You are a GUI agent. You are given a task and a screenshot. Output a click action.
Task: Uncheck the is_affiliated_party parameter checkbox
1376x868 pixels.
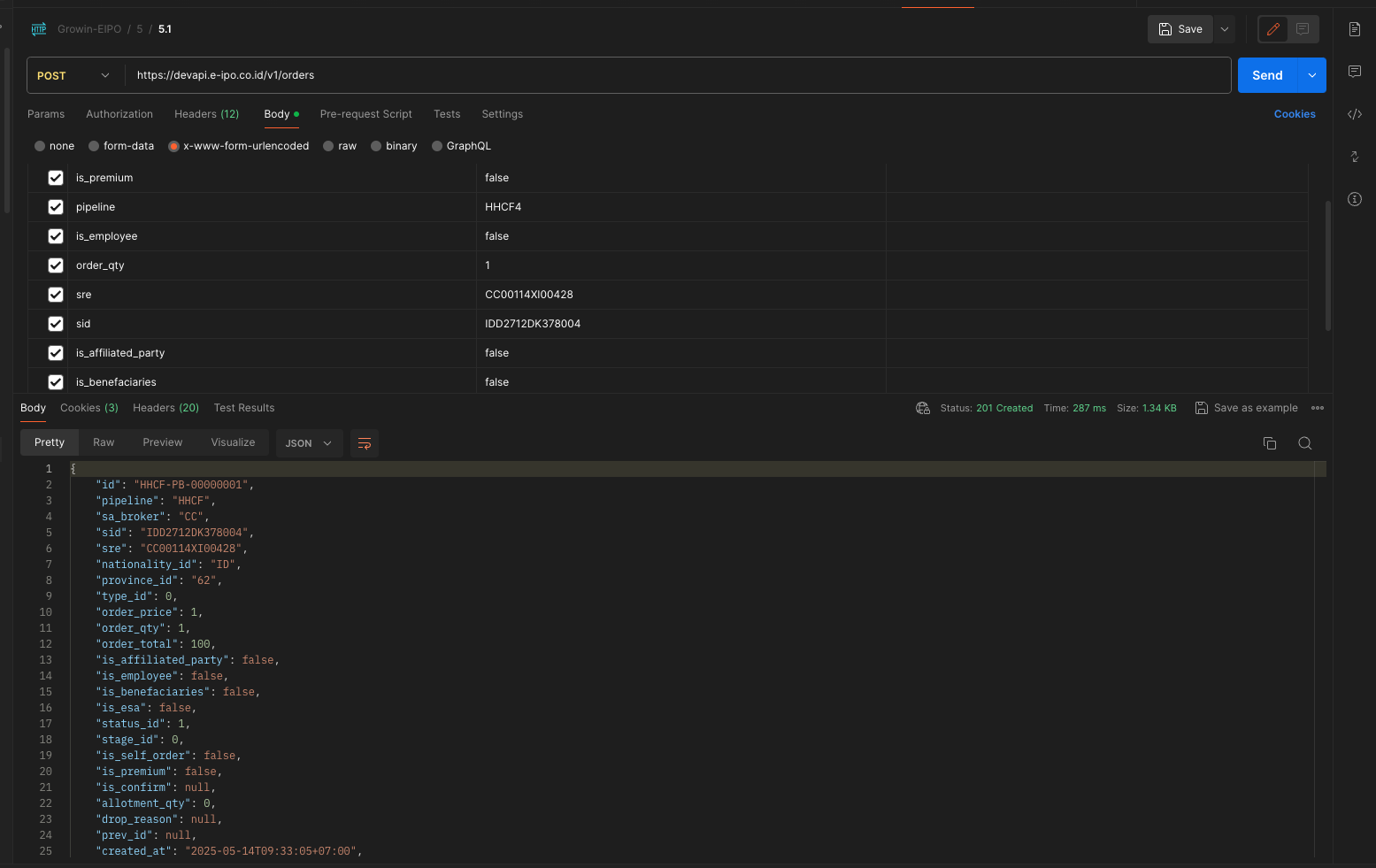coord(56,353)
